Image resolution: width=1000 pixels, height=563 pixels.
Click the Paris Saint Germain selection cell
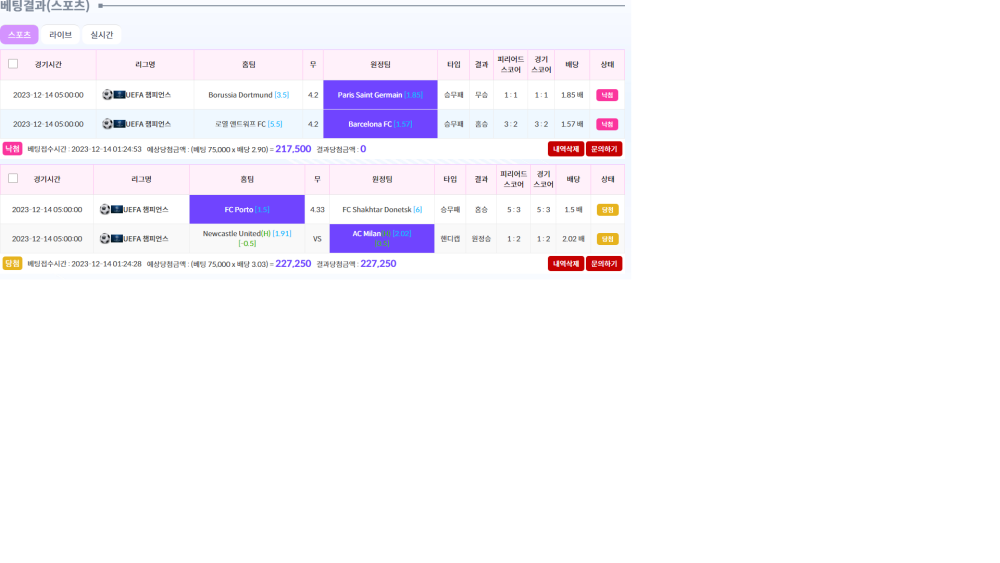[380, 95]
